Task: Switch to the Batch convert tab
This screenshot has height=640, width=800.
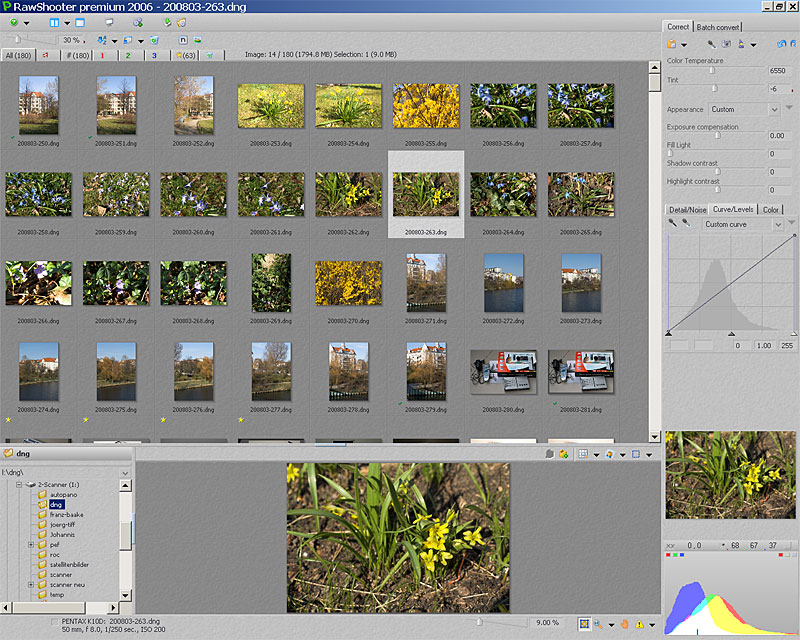Action: tap(718, 27)
